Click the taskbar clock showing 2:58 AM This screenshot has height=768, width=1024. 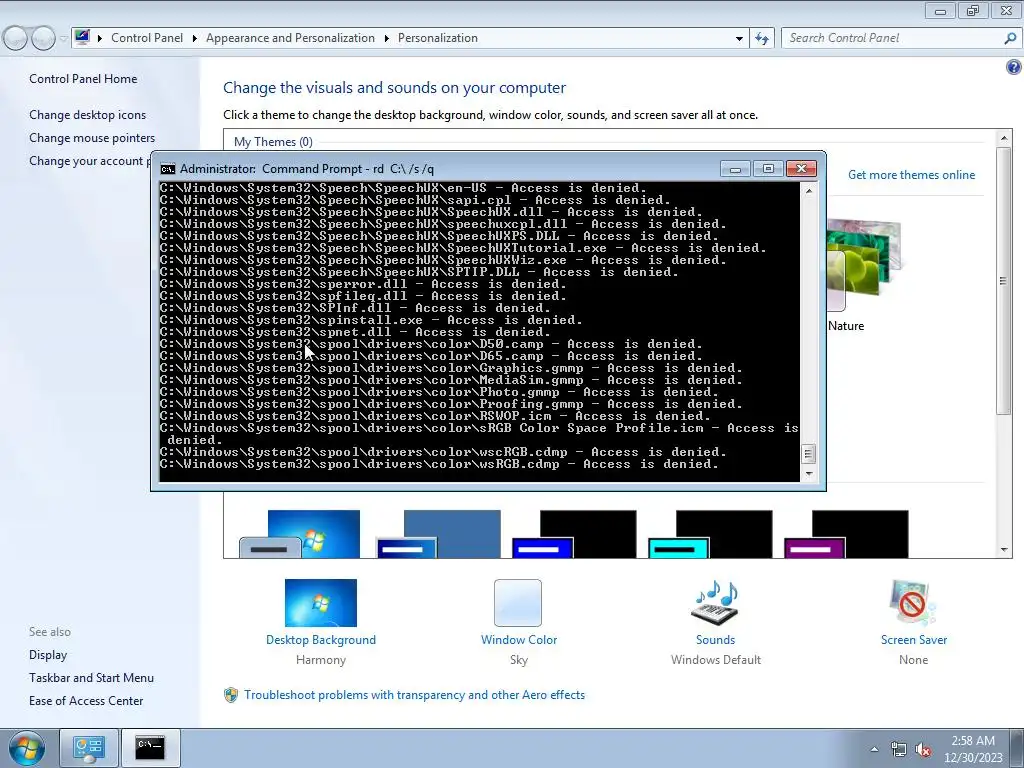[x=973, y=749]
